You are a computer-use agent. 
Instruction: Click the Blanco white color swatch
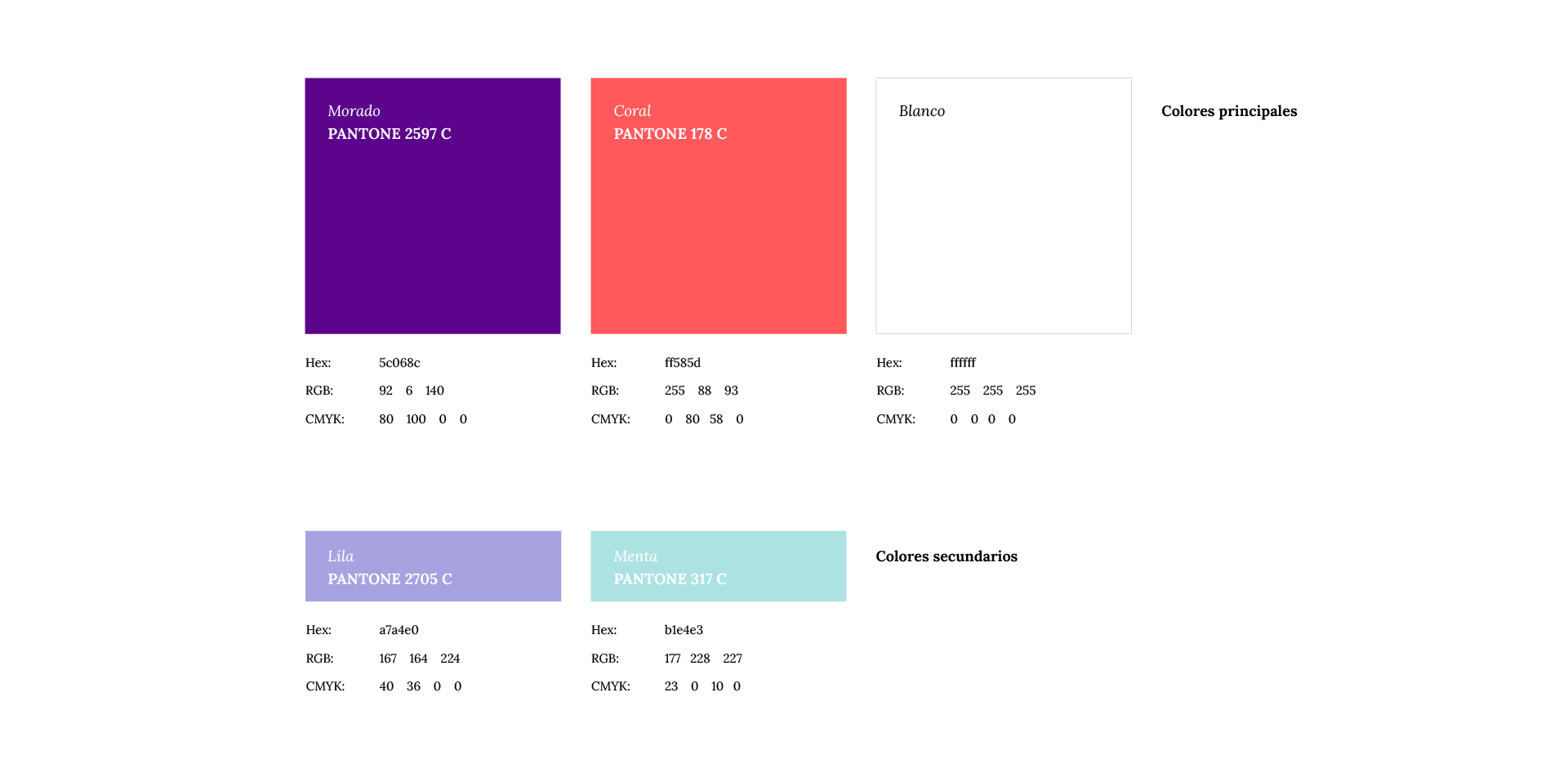(x=1004, y=206)
